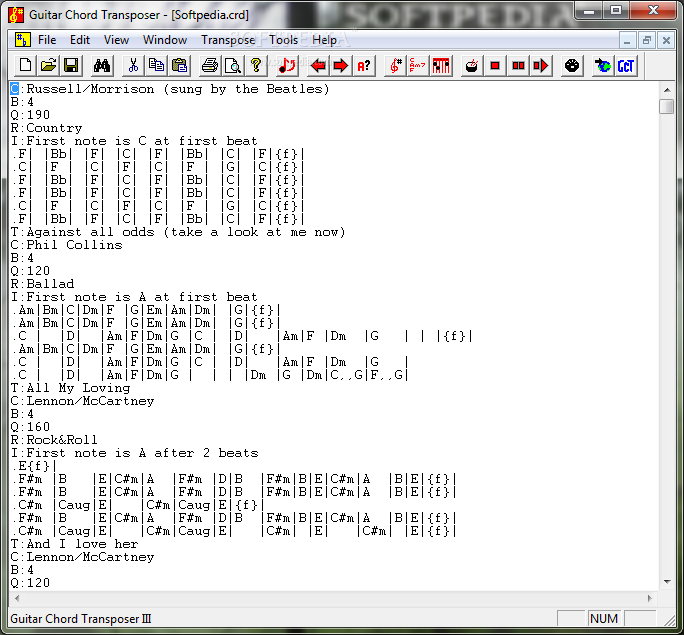Click the line "T:And I love her"
Viewport: 684px width, 635px height.
74,544
